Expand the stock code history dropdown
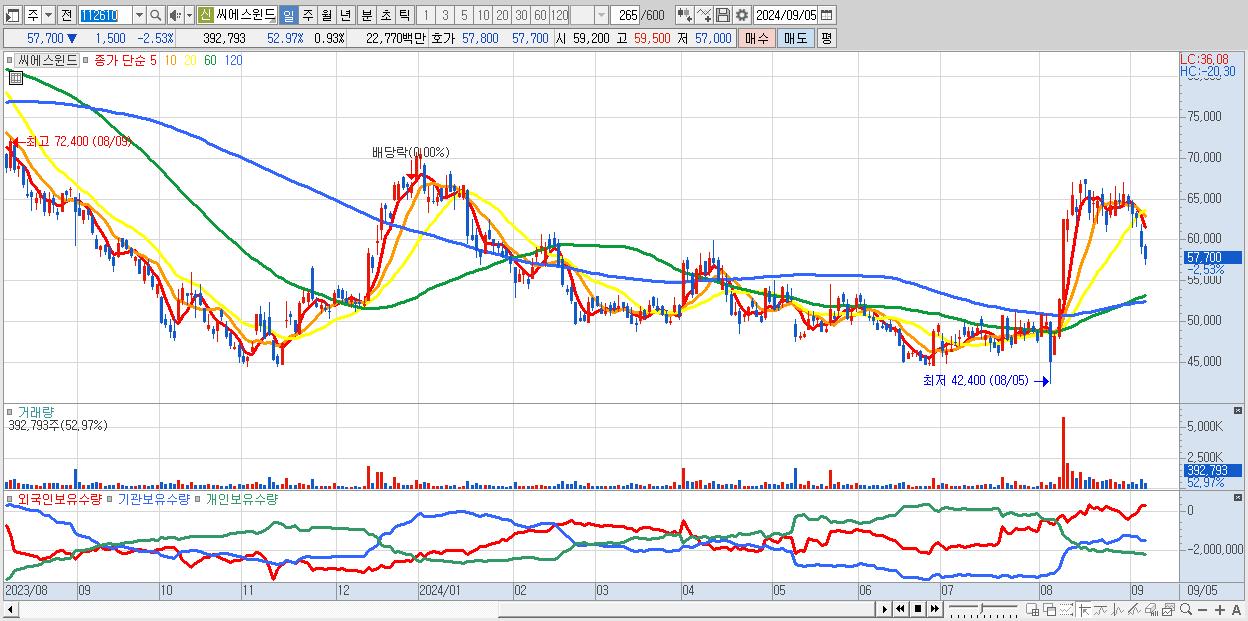 point(139,15)
